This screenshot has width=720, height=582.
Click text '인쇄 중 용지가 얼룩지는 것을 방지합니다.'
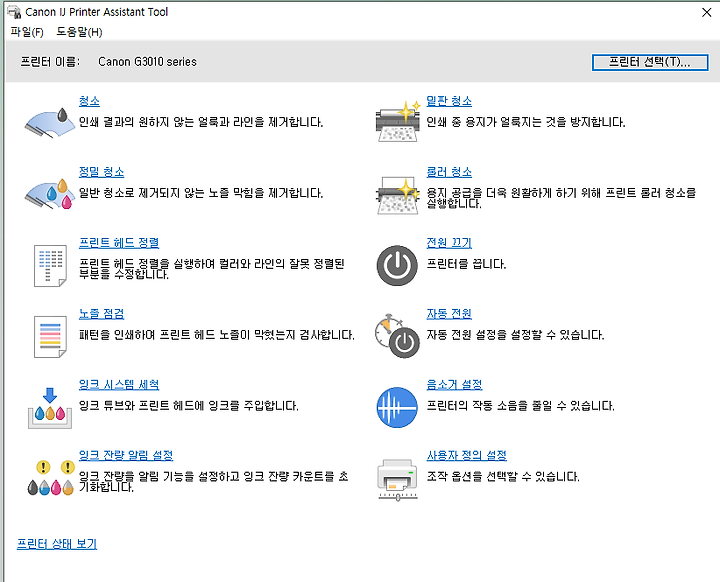click(x=526, y=122)
